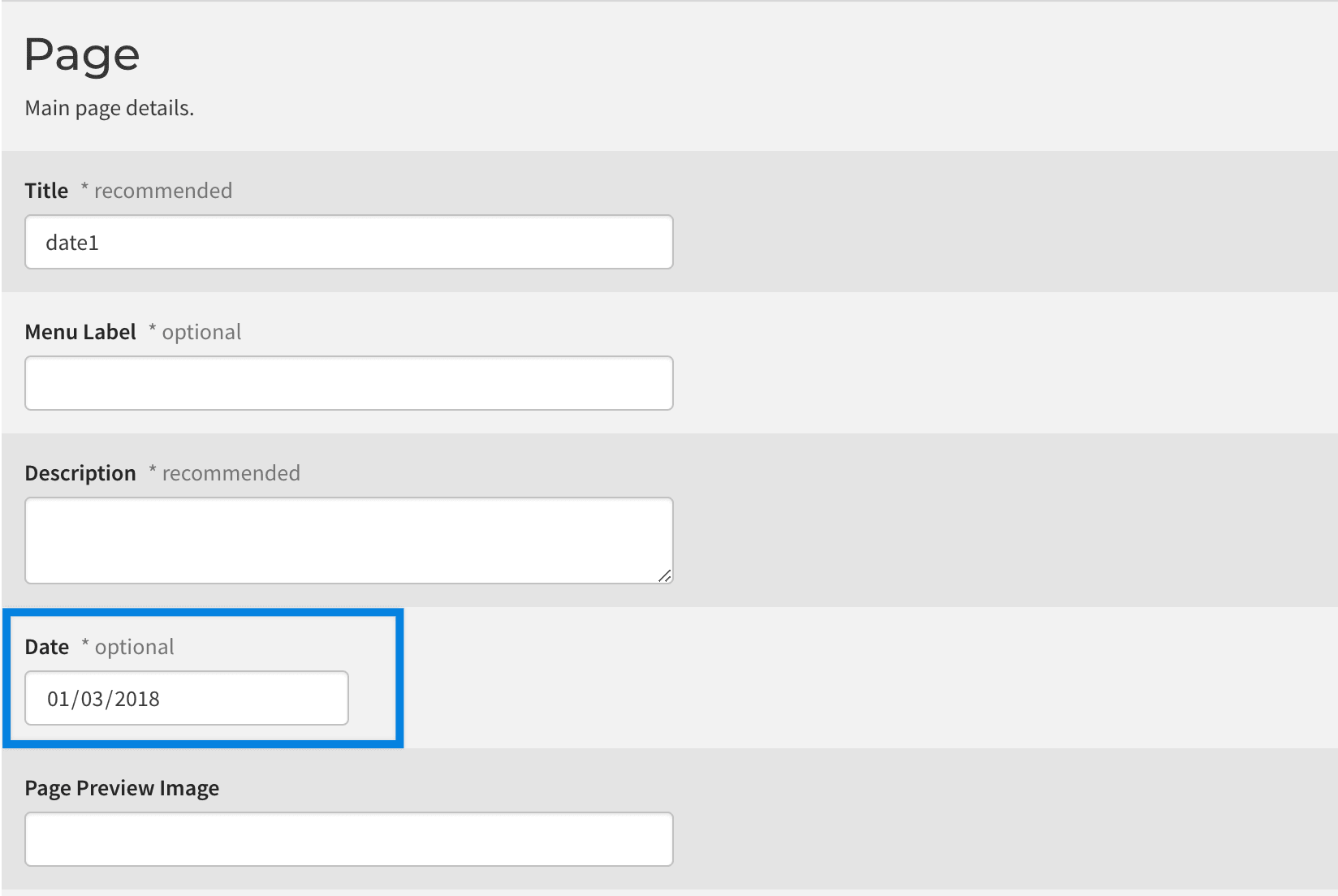Focus the empty Menu Label field
The width and height of the screenshot is (1338, 896).
[x=349, y=383]
